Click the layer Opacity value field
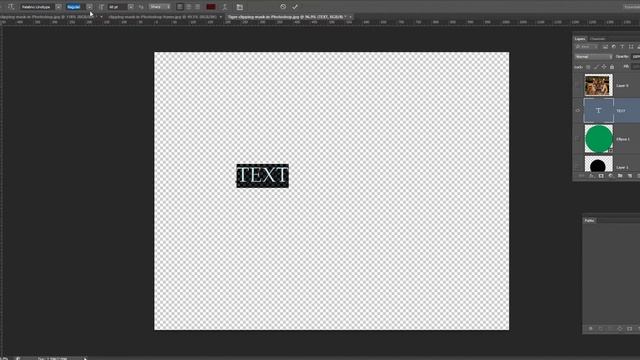The width and height of the screenshot is (640, 360). (x=636, y=57)
